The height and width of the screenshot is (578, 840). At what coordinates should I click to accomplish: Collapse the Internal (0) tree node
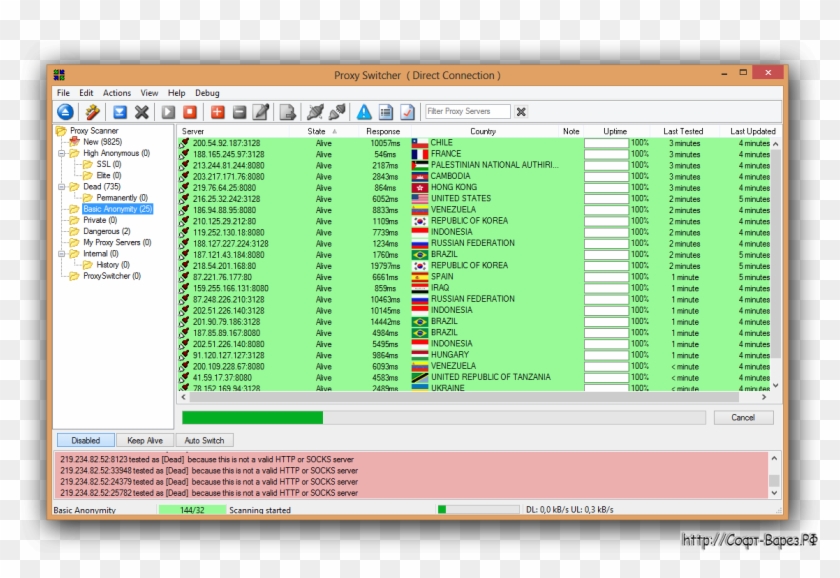[62, 254]
